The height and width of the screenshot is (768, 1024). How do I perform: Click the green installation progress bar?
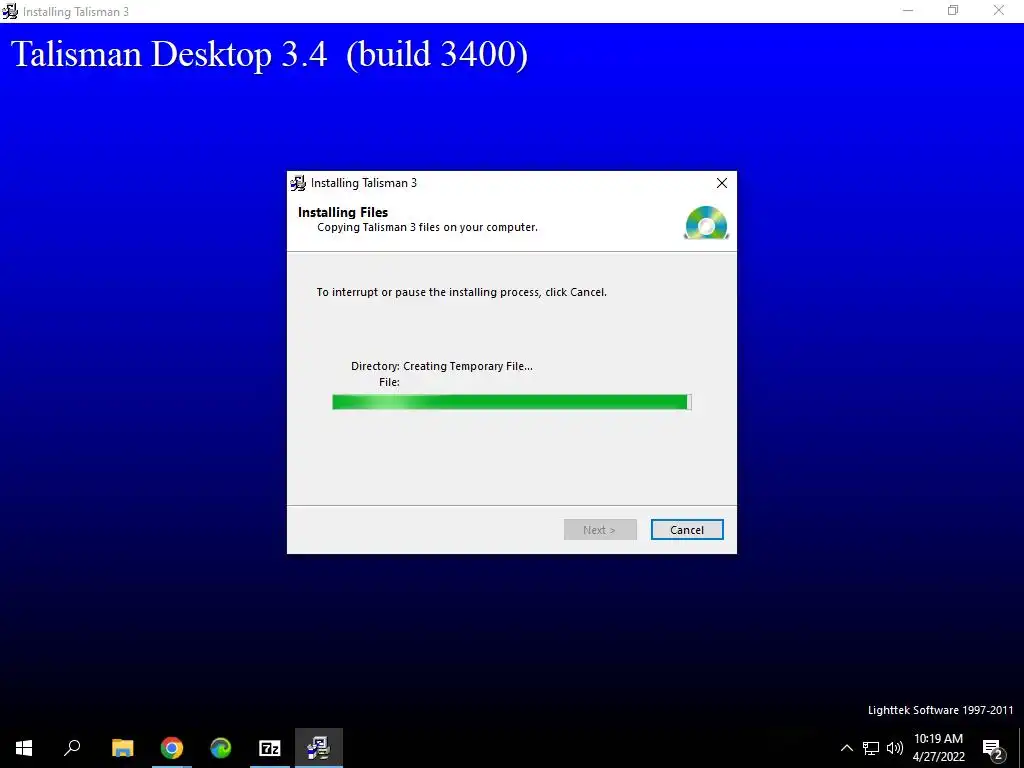coord(511,402)
